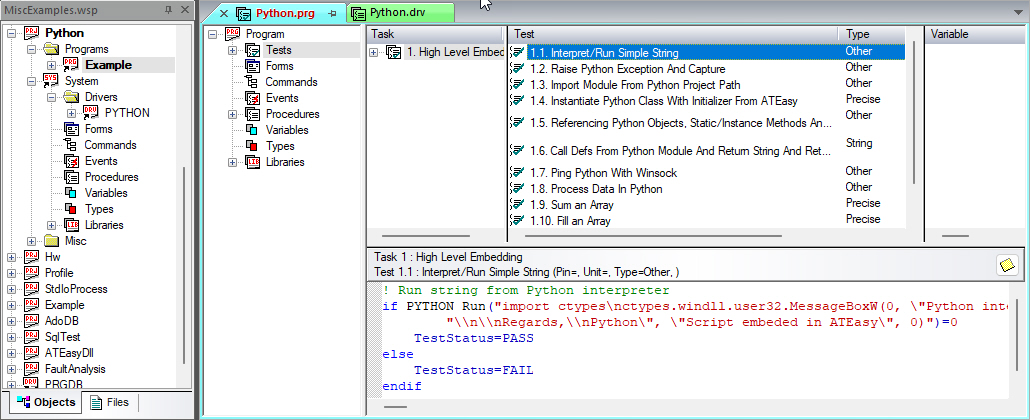Expand the PYTHON driver node
This screenshot has width=1030, height=420.
[72, 113]
